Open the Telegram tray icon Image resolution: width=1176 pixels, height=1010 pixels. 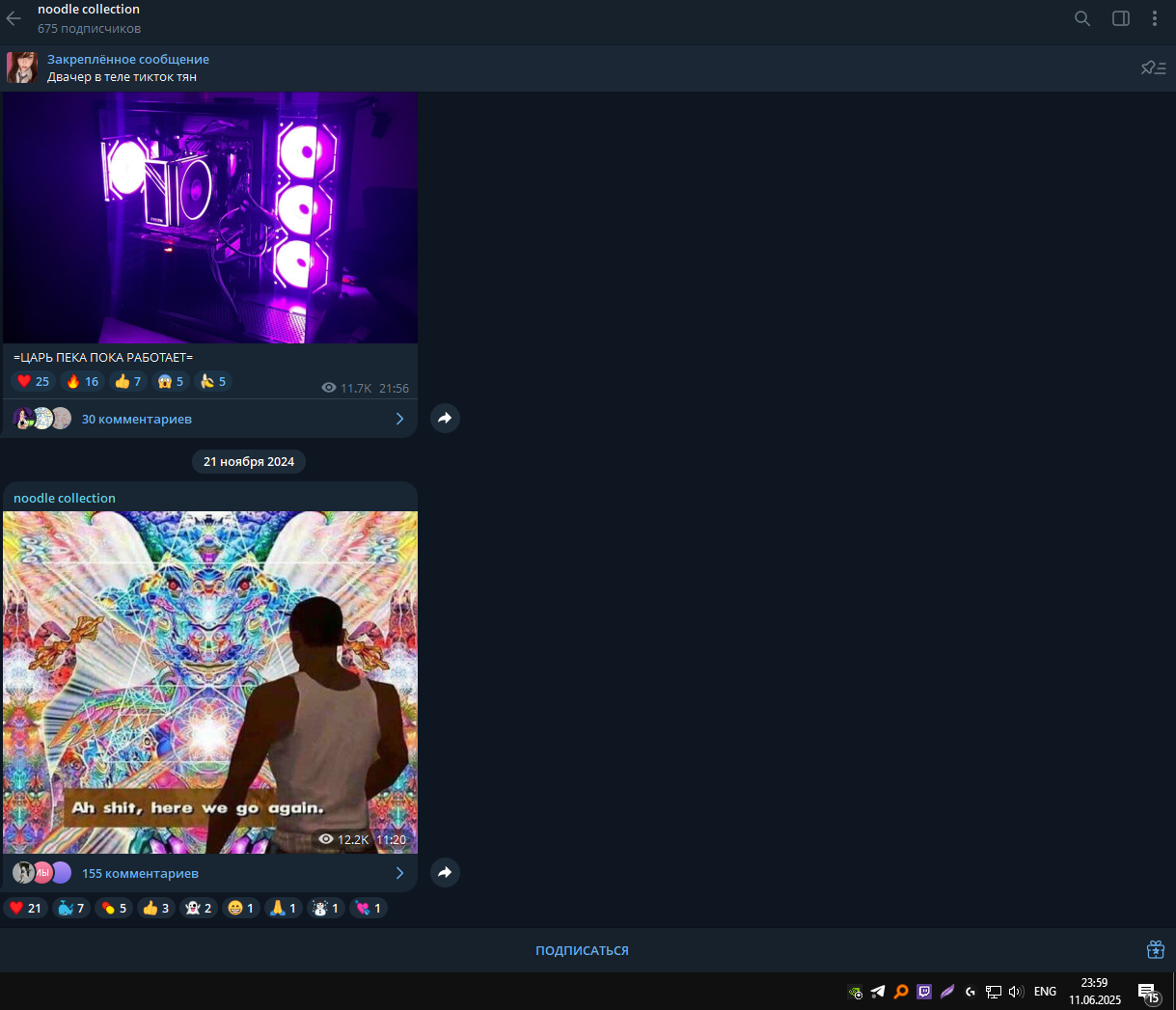pyautogui.click(x=878, y=992)
